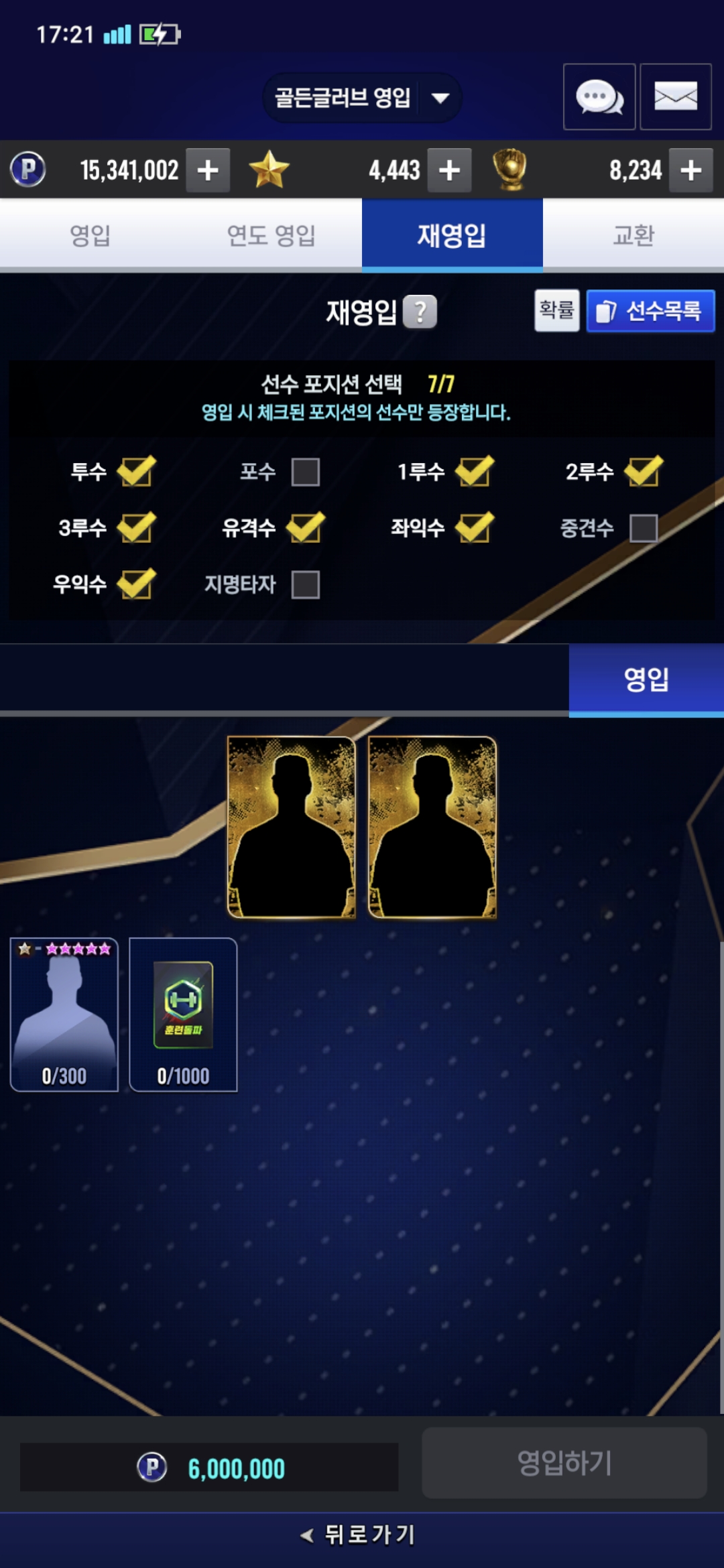Tap the plus beside the star count
Screen dimensions: 724x1568
tap(449, 170)
